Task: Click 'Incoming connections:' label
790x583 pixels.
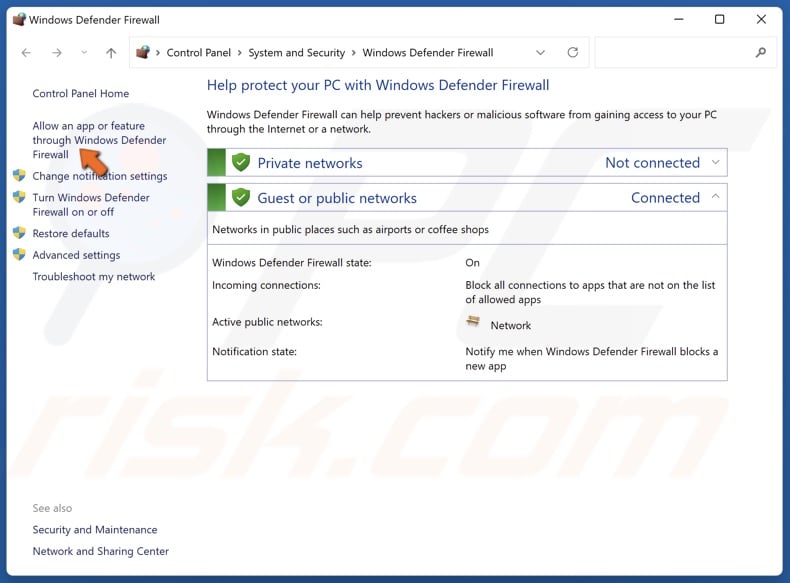Action: click(266, 285)
